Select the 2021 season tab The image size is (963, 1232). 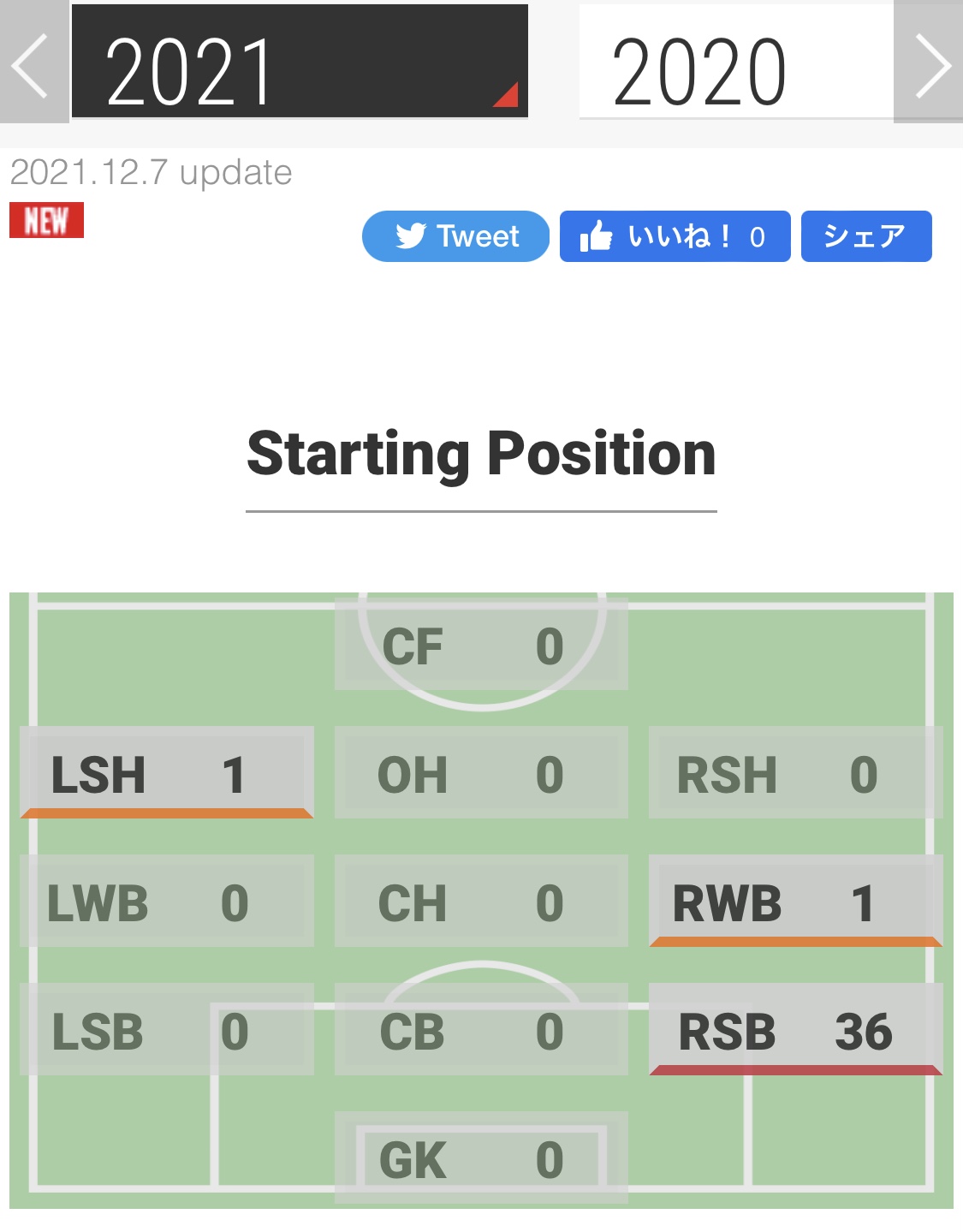coord(299,62)
